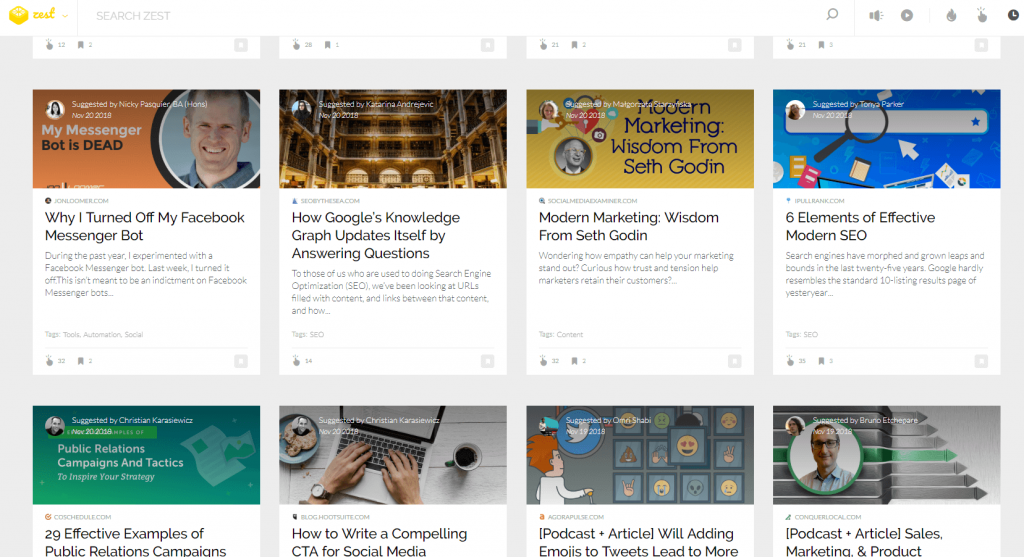Open the 6 Elements of Effective Modern SEO thumbnail
The width and height of the screenshot is (1024, 557).
click(x=886, y=138)
